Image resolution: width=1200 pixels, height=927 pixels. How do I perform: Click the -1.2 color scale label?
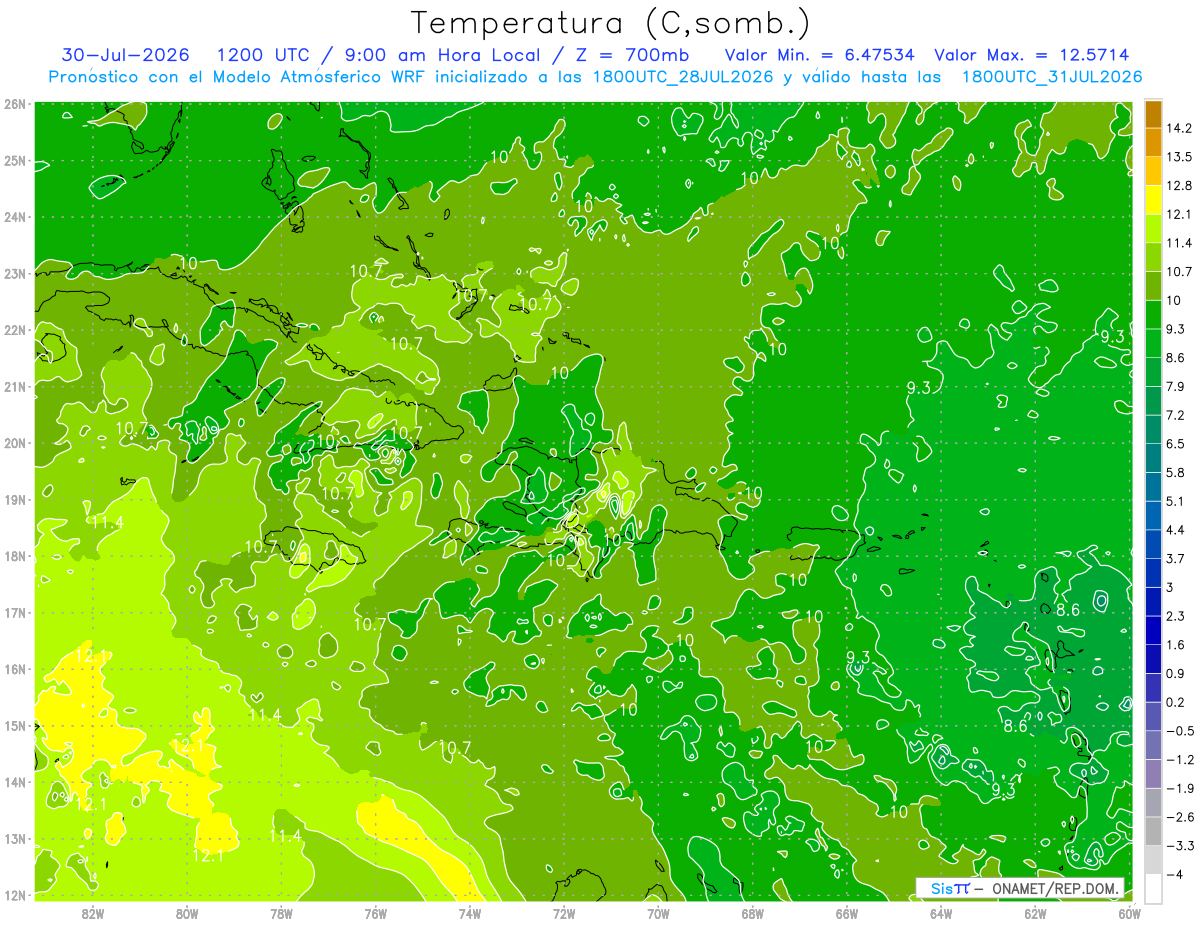coord(1180,759)
